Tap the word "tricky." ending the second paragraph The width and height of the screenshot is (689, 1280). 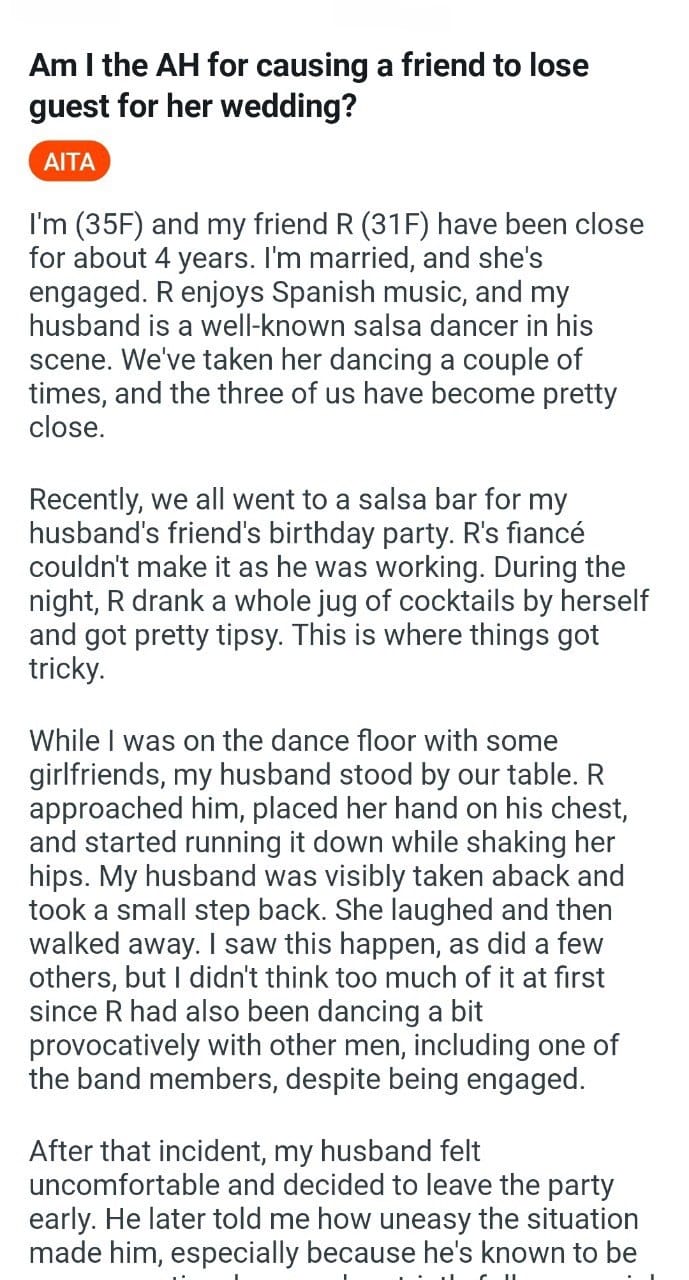(x=67, y=669)
